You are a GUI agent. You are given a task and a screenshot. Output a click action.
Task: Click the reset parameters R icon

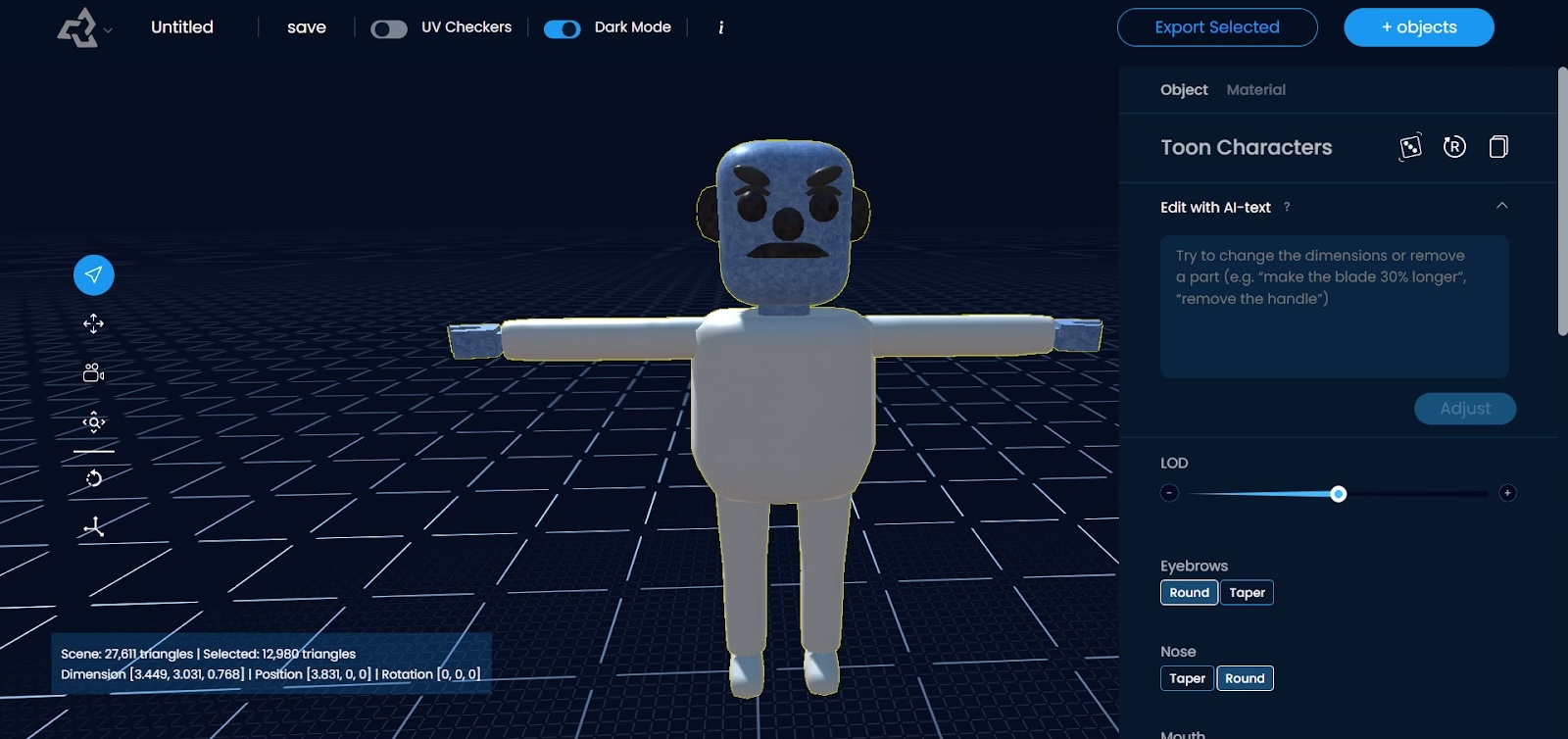[x=1454, y=147]
